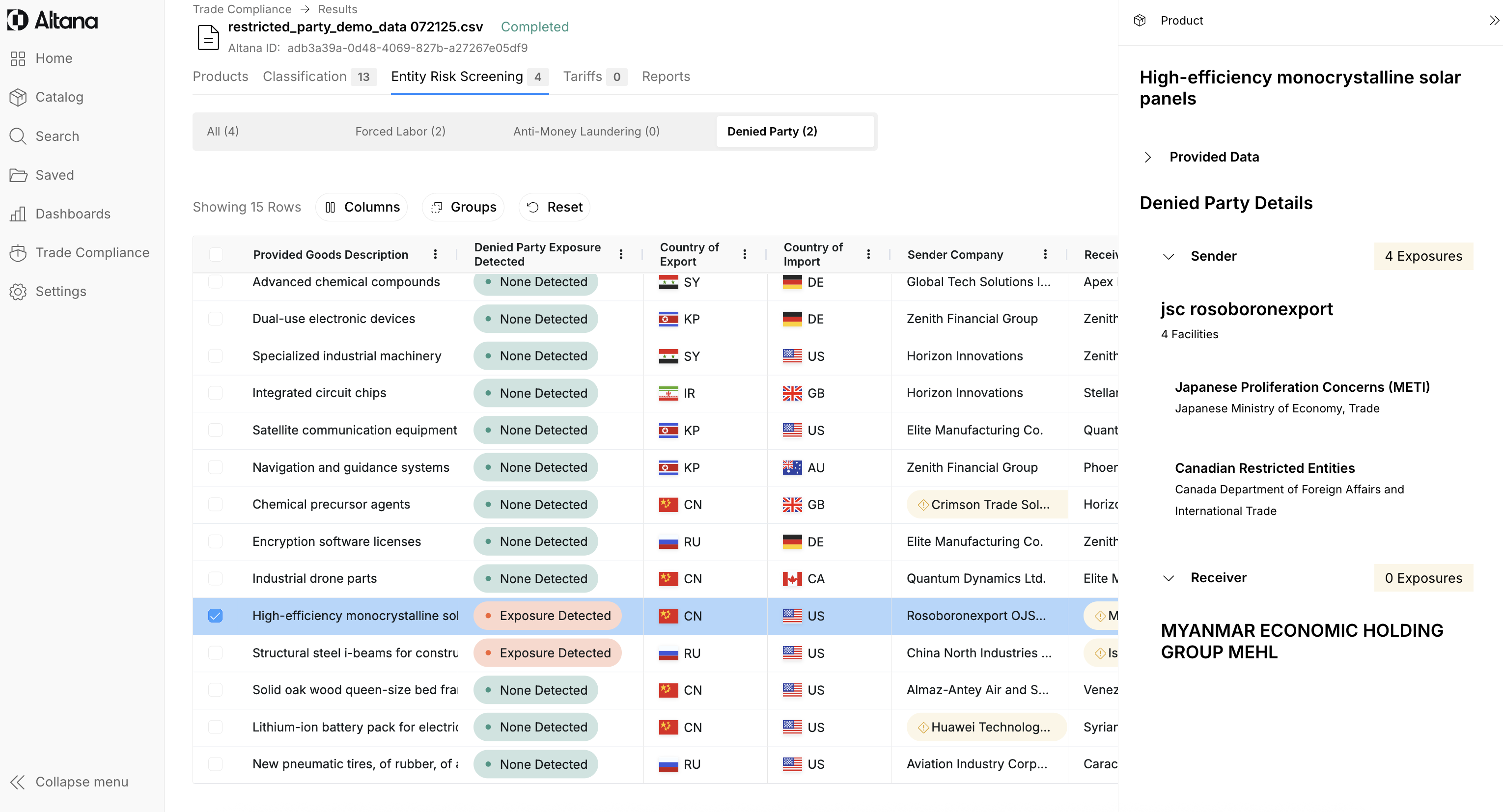1503x812 pixels.
Task: Click Exposure Detected badge for structural steel row
Action: click(547, 653)
